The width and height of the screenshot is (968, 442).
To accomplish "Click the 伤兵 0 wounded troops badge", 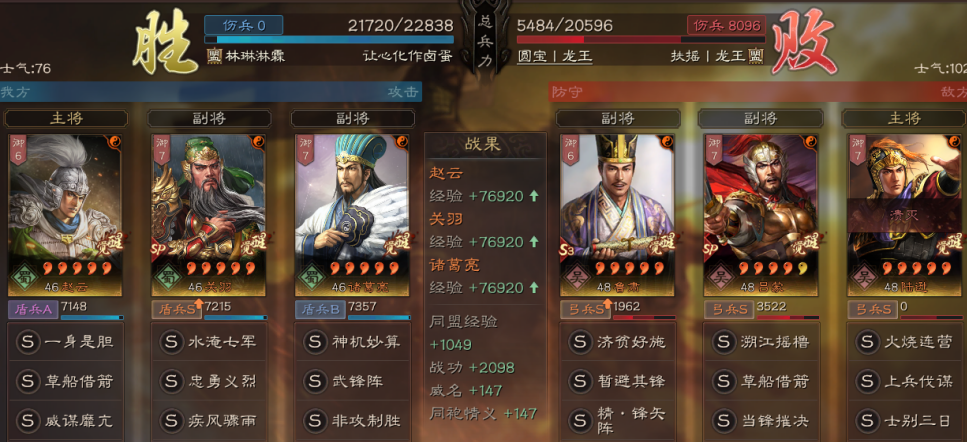I will point(244,25).
